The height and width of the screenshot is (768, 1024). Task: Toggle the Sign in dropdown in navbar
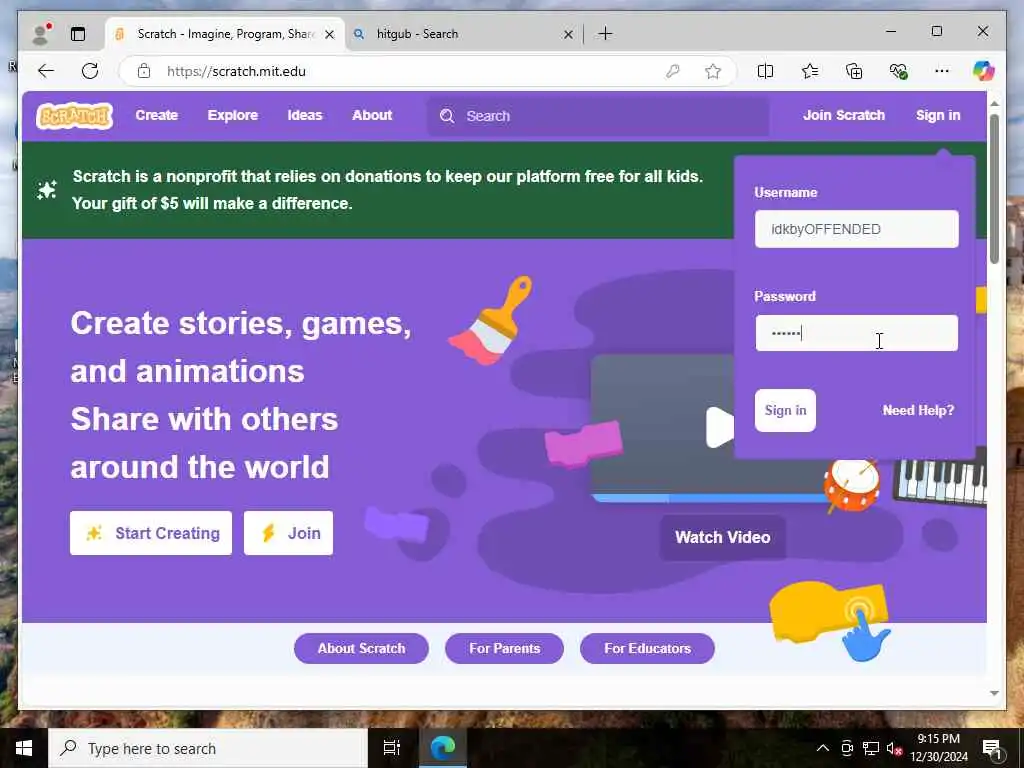coord(938,116)
